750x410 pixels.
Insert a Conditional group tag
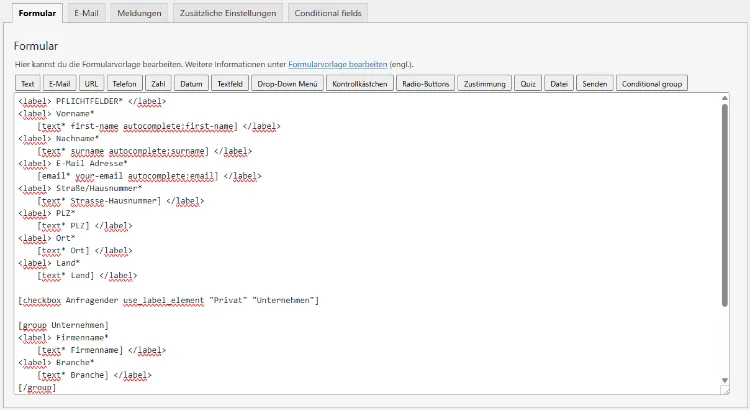tap(652, 83)
